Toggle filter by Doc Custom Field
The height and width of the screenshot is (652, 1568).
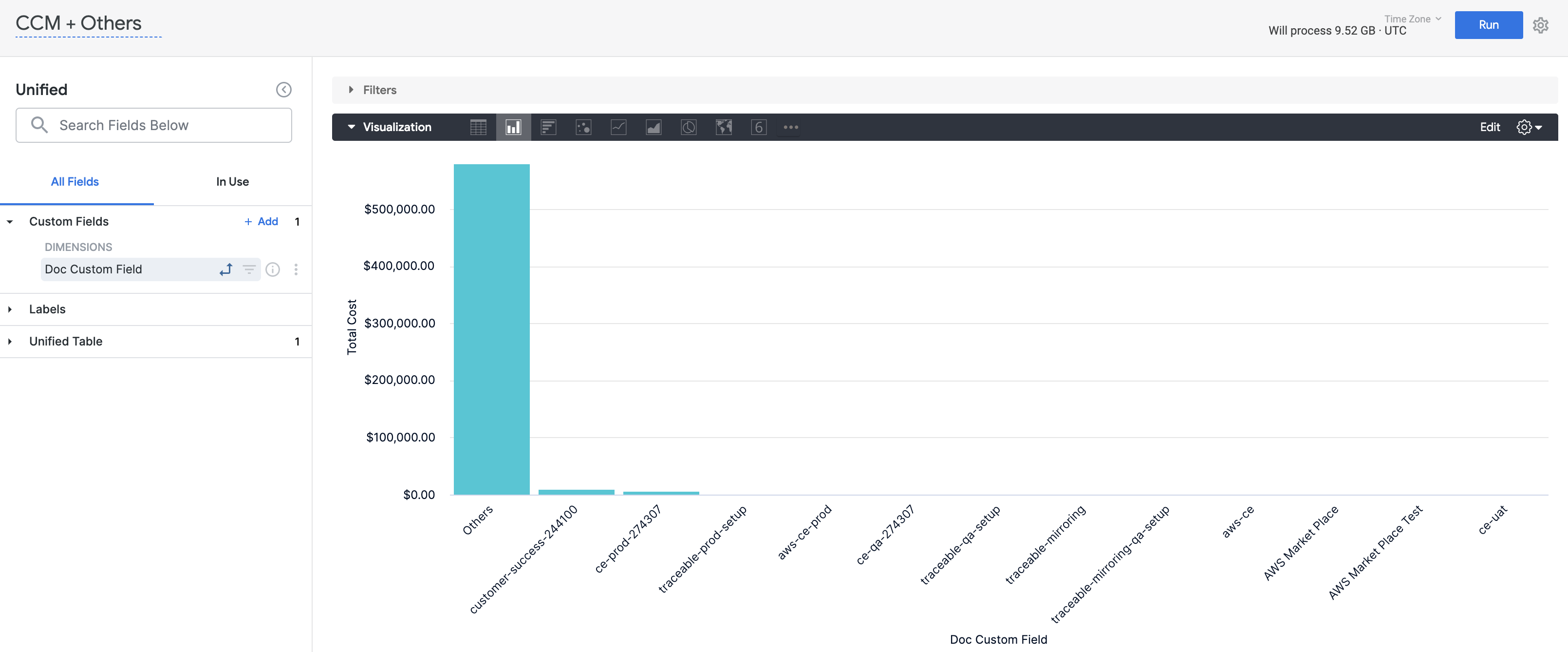(x=249, y=269)
